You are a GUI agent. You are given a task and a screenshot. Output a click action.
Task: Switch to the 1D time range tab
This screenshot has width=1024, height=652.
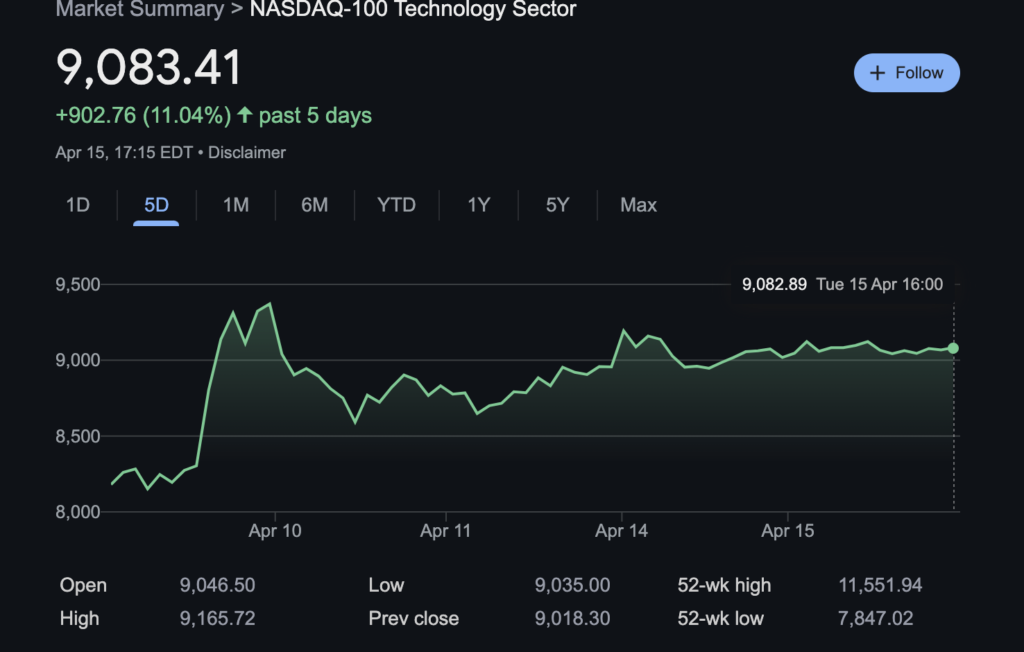point(78,205)
